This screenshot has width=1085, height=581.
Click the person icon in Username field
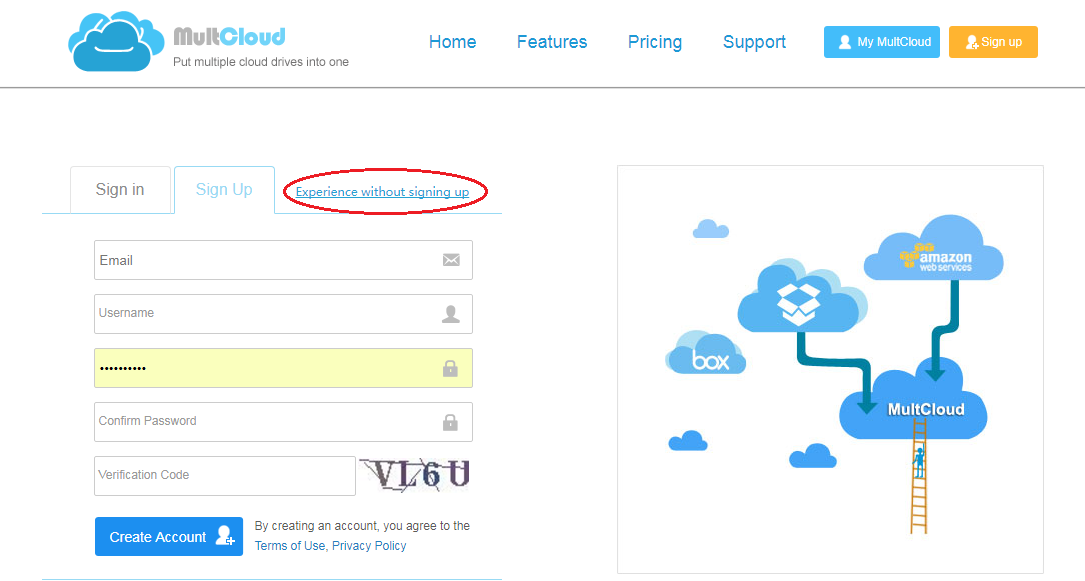(451, 314)
